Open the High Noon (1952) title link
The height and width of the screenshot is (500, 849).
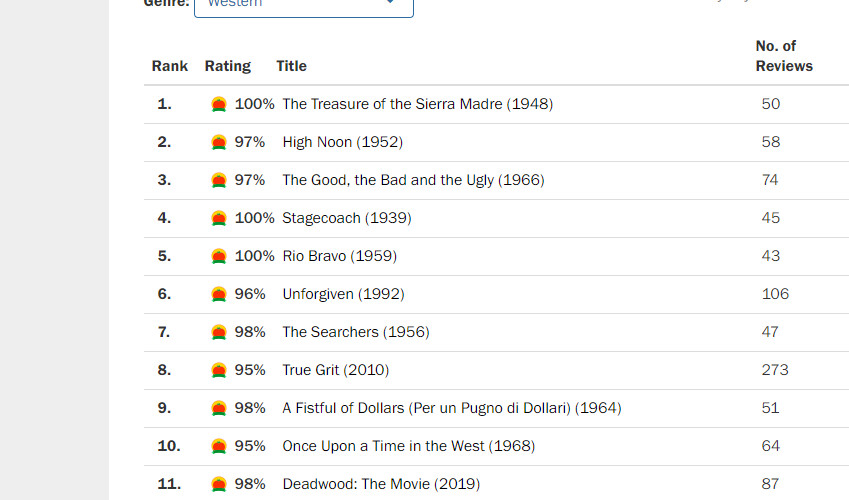(342, 142)
